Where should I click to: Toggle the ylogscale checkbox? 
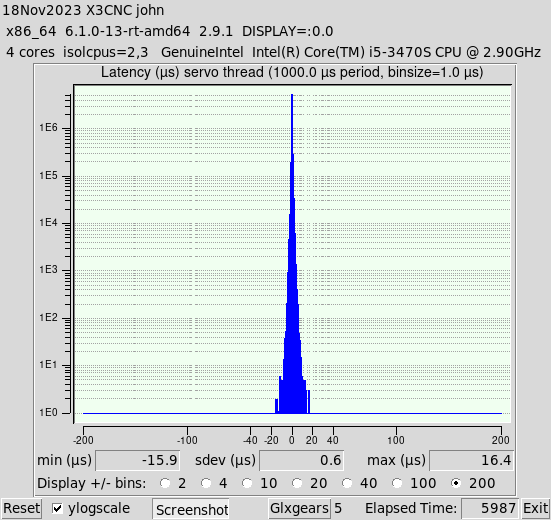(x=57, y=508)
